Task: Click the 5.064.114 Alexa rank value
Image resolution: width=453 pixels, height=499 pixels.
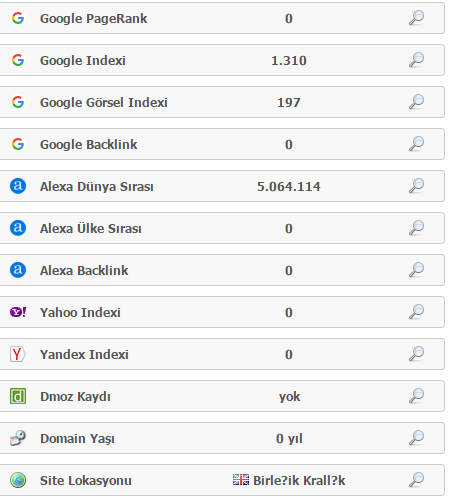Action: tap(289, 186)
